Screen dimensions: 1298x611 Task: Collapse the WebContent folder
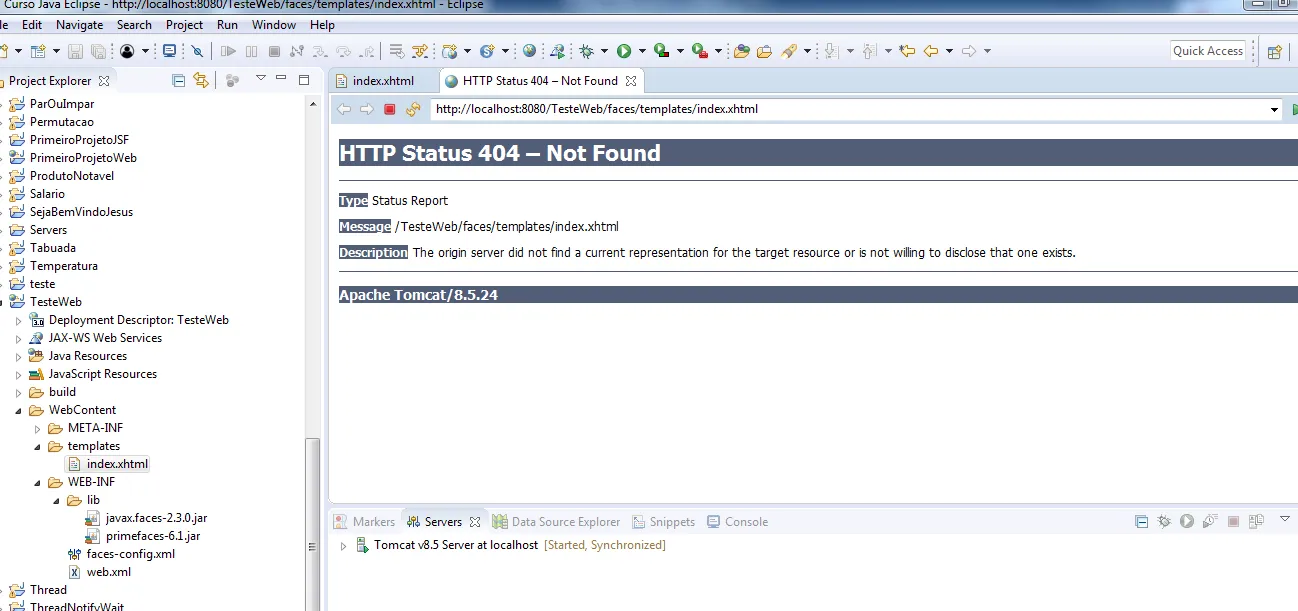(x=20, y=410)
